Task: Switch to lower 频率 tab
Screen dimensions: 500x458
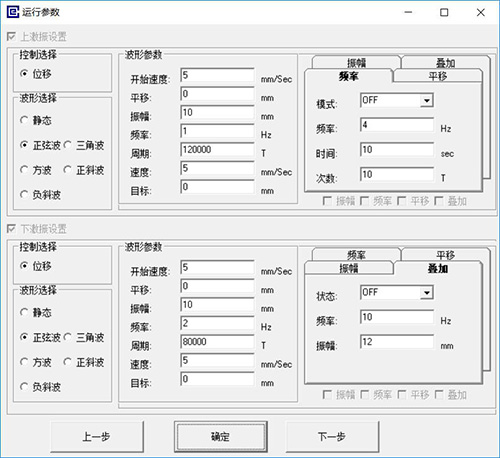Action: [x=356, y=255]
